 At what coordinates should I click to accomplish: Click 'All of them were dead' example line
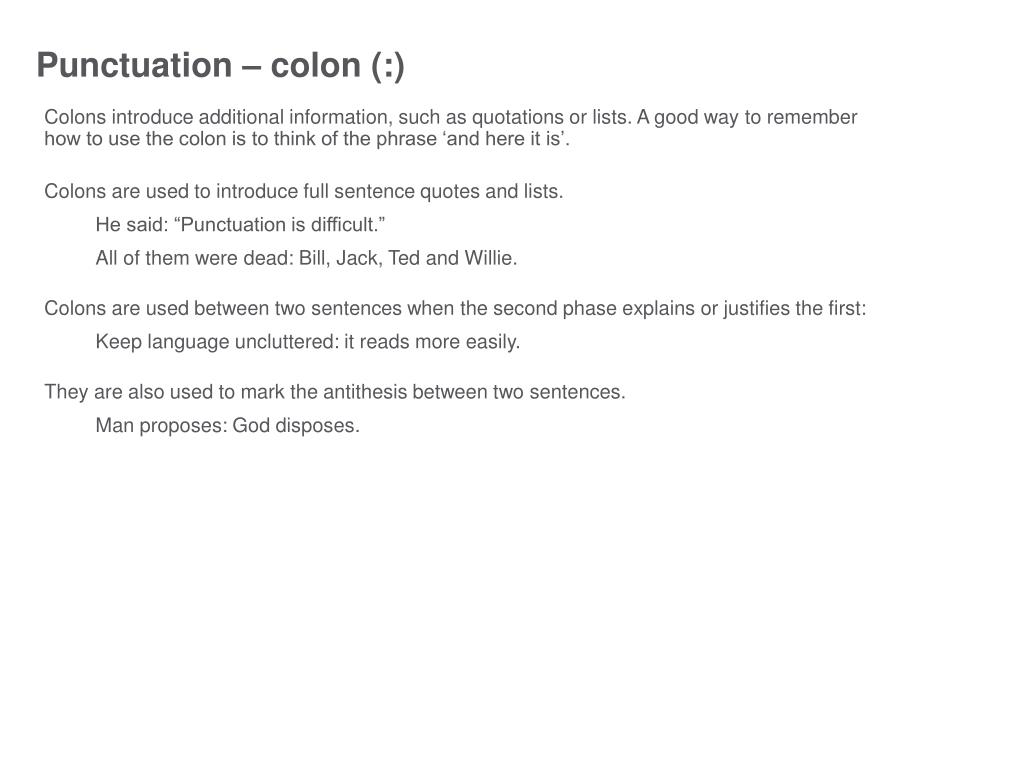(306, 258)
